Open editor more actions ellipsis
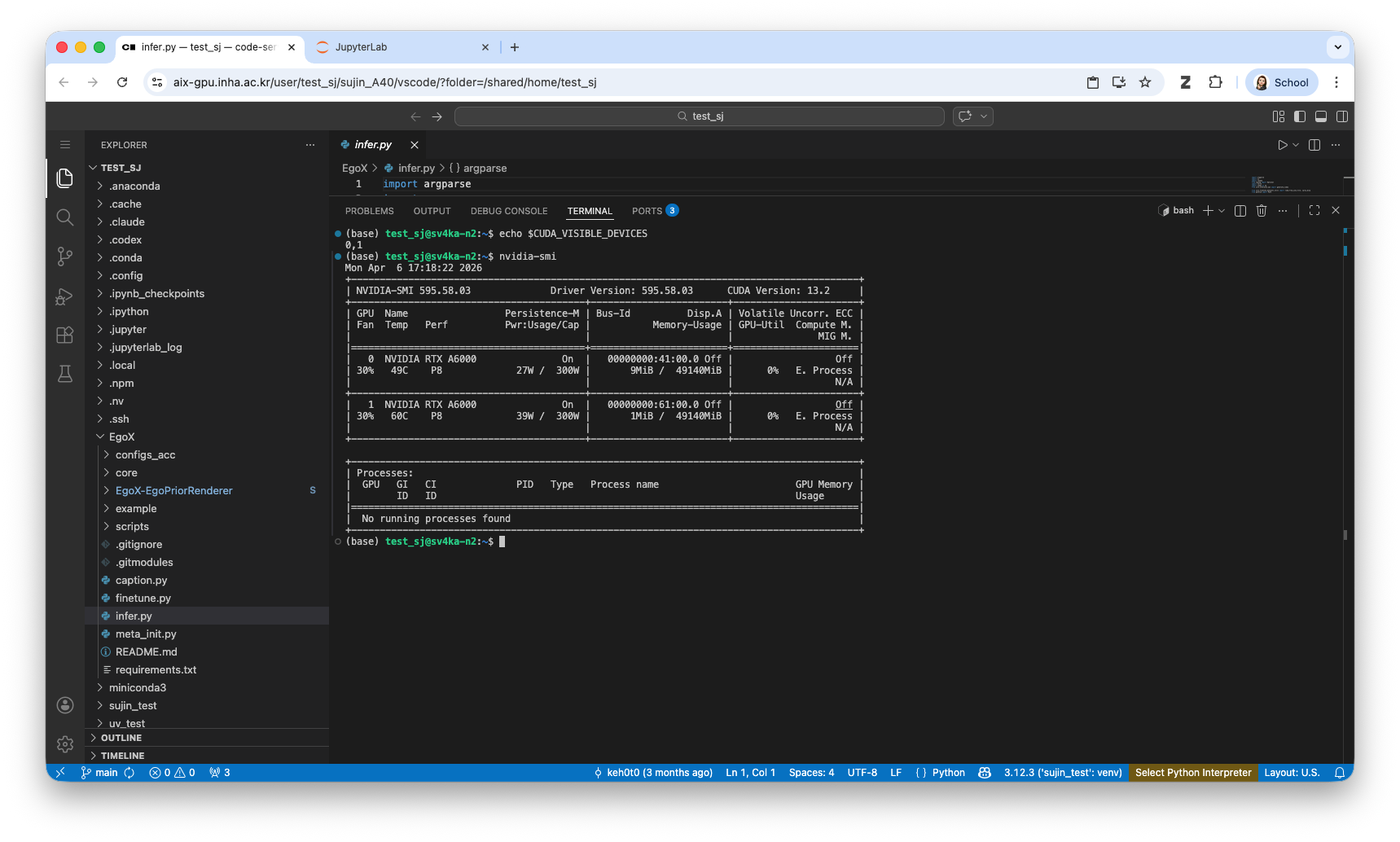 click(1336, 145)
